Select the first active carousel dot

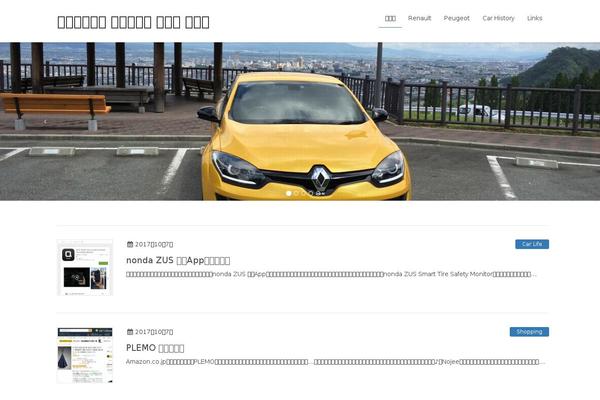(x=289, y=193)
